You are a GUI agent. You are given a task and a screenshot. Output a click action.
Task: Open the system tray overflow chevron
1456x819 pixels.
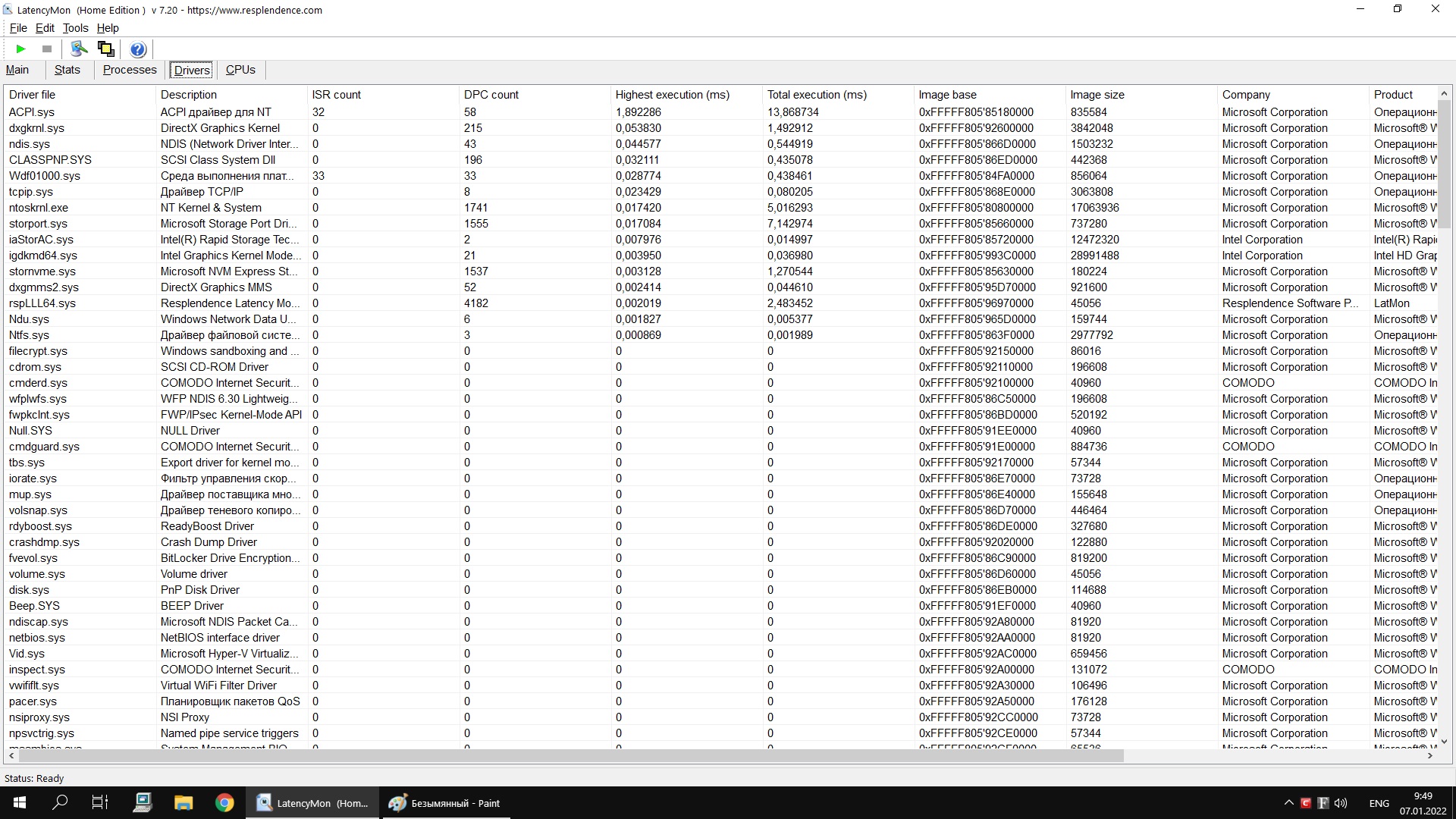click(x=1289, y=803)
